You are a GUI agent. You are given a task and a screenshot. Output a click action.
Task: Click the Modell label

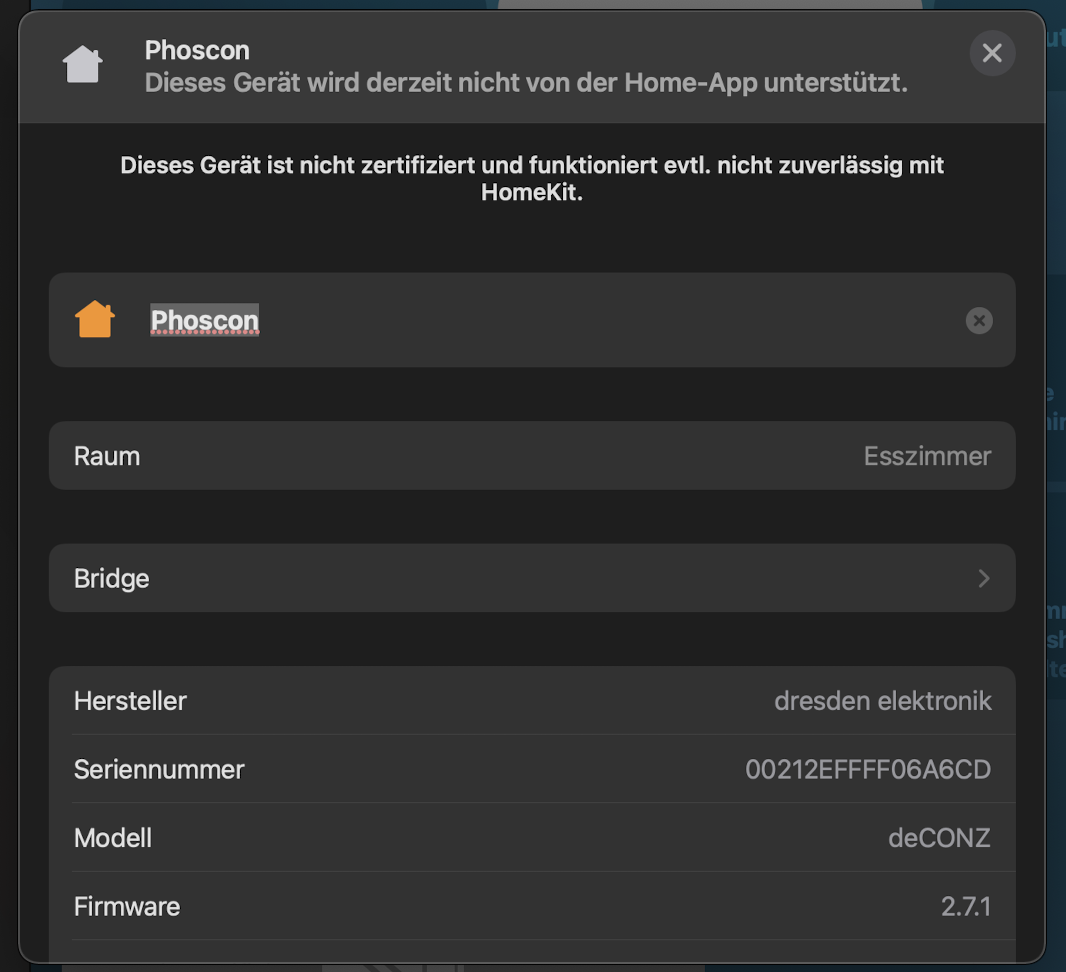click(x=113, y=838)
